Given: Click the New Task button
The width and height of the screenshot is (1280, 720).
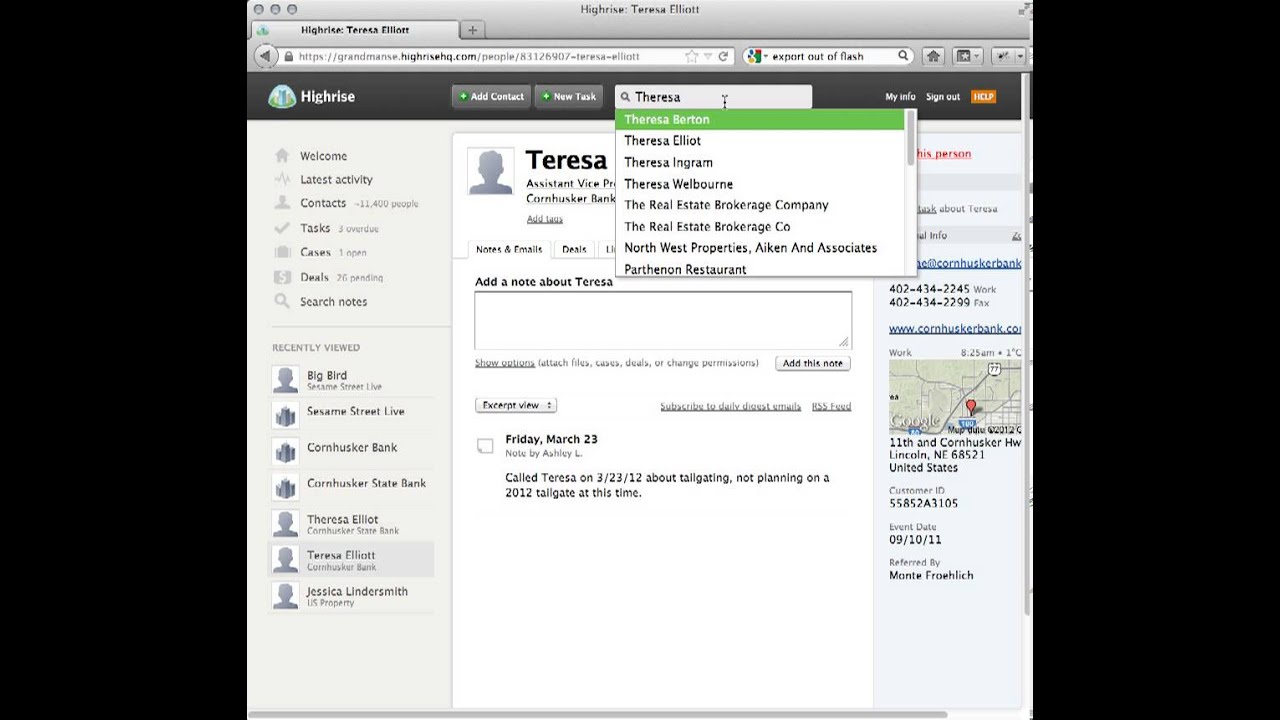Looking at the screenshot, I should tap(569, 96).
